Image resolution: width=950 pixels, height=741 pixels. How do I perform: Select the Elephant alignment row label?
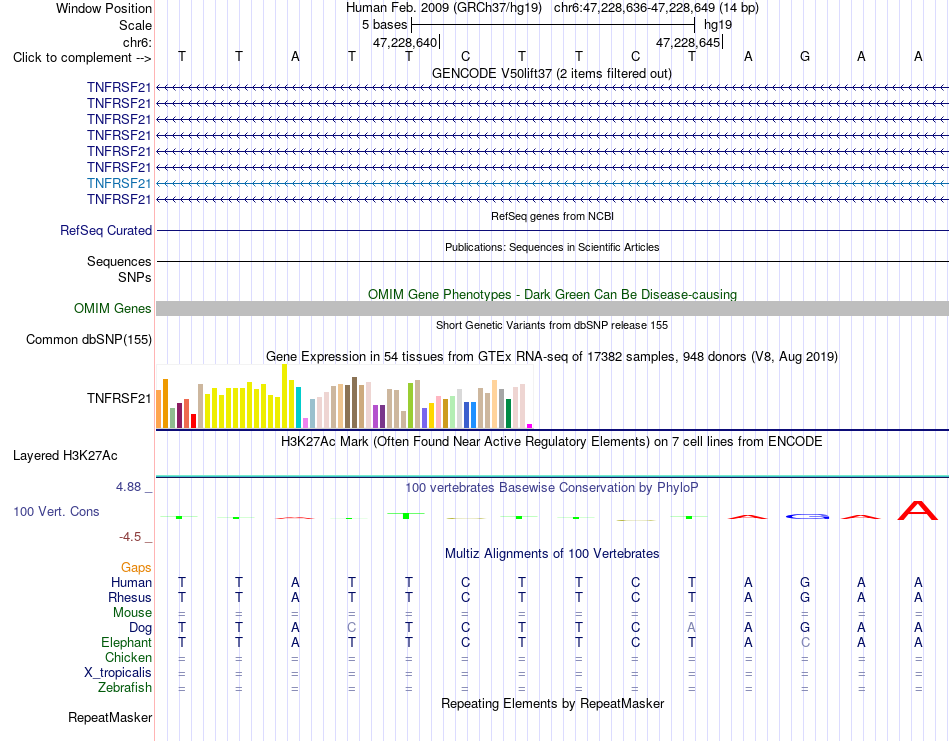click(127, 642)
